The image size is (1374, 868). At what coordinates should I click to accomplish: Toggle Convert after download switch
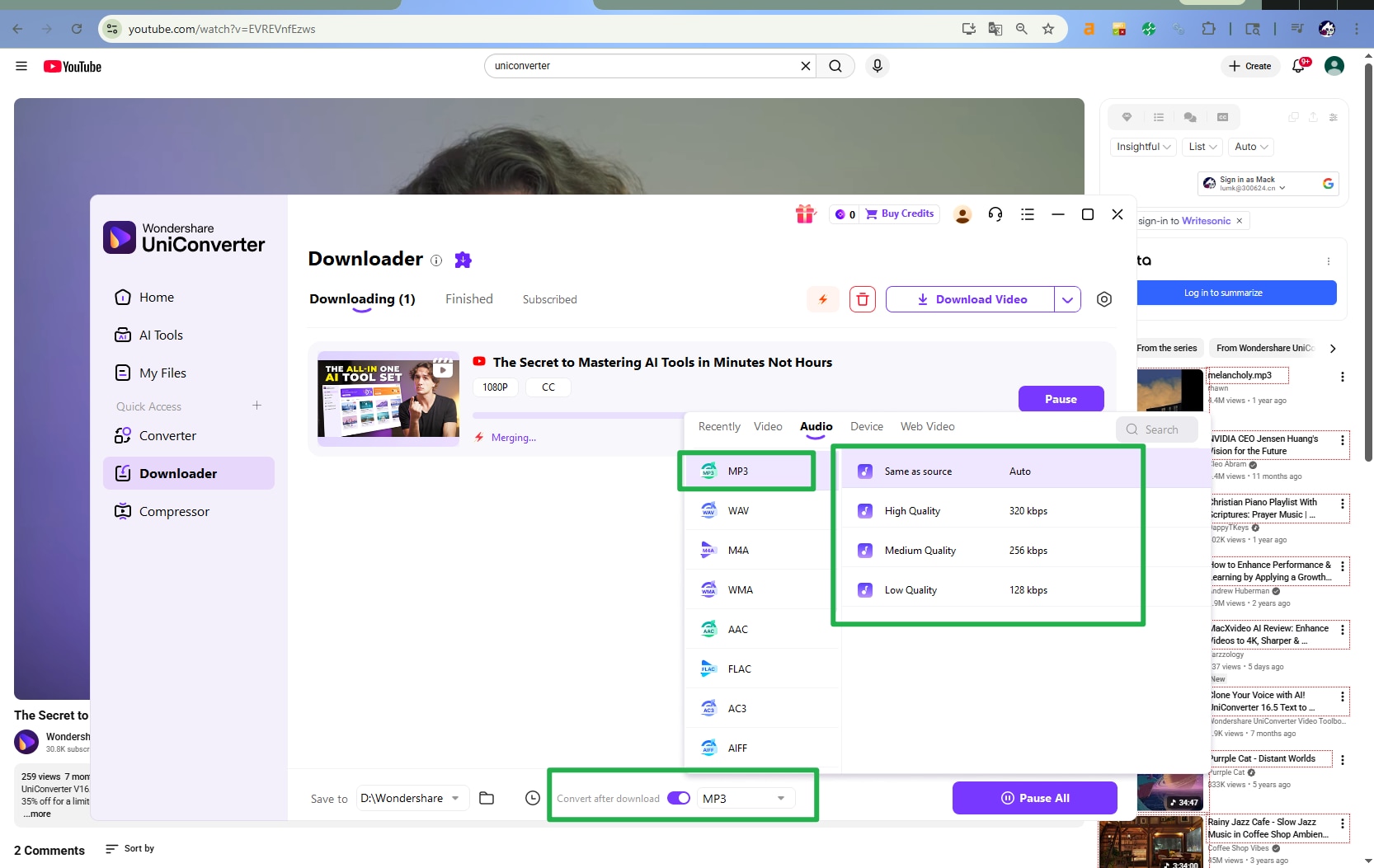click(x=679, y=798)
